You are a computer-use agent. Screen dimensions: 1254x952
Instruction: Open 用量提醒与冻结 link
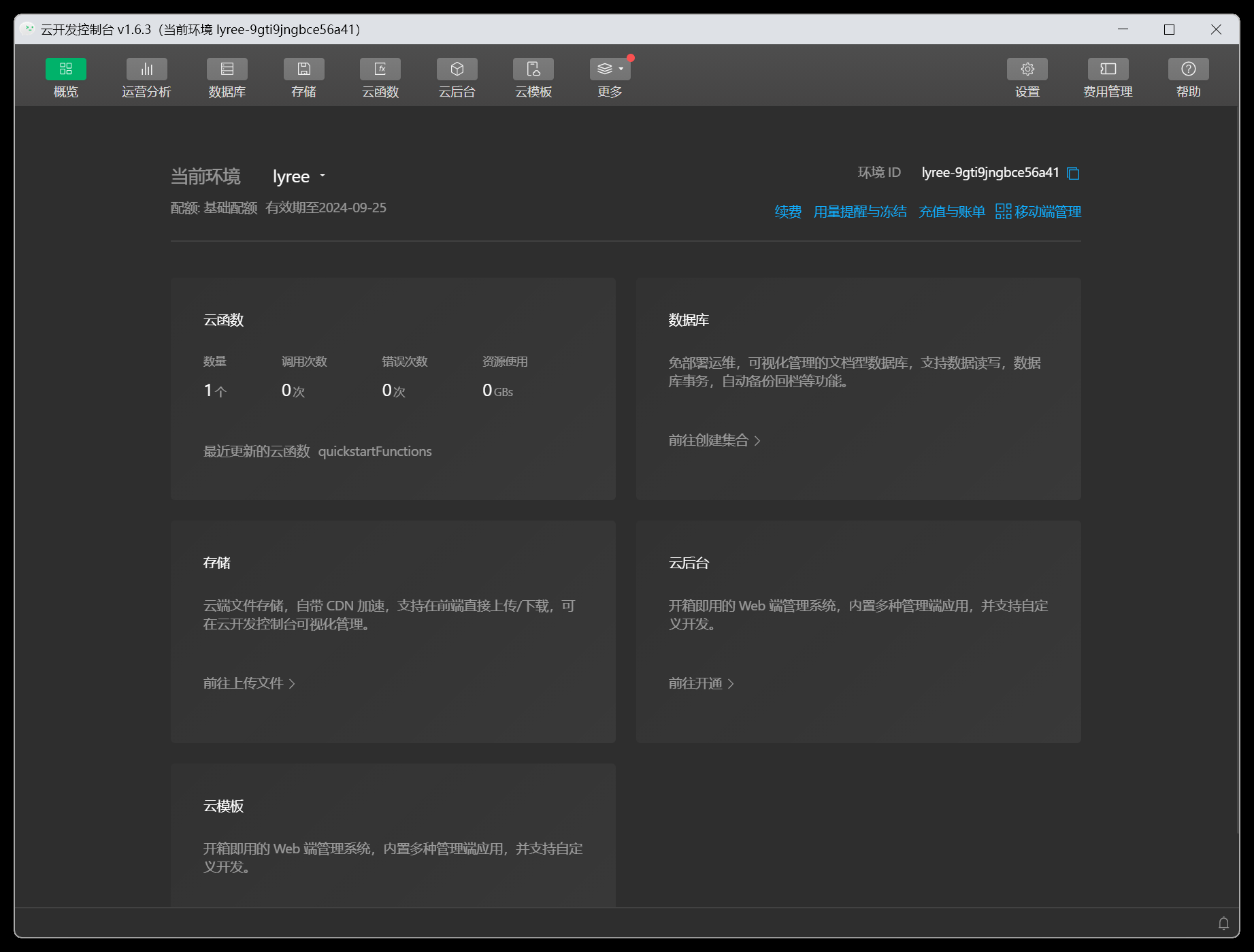[860, 212]
